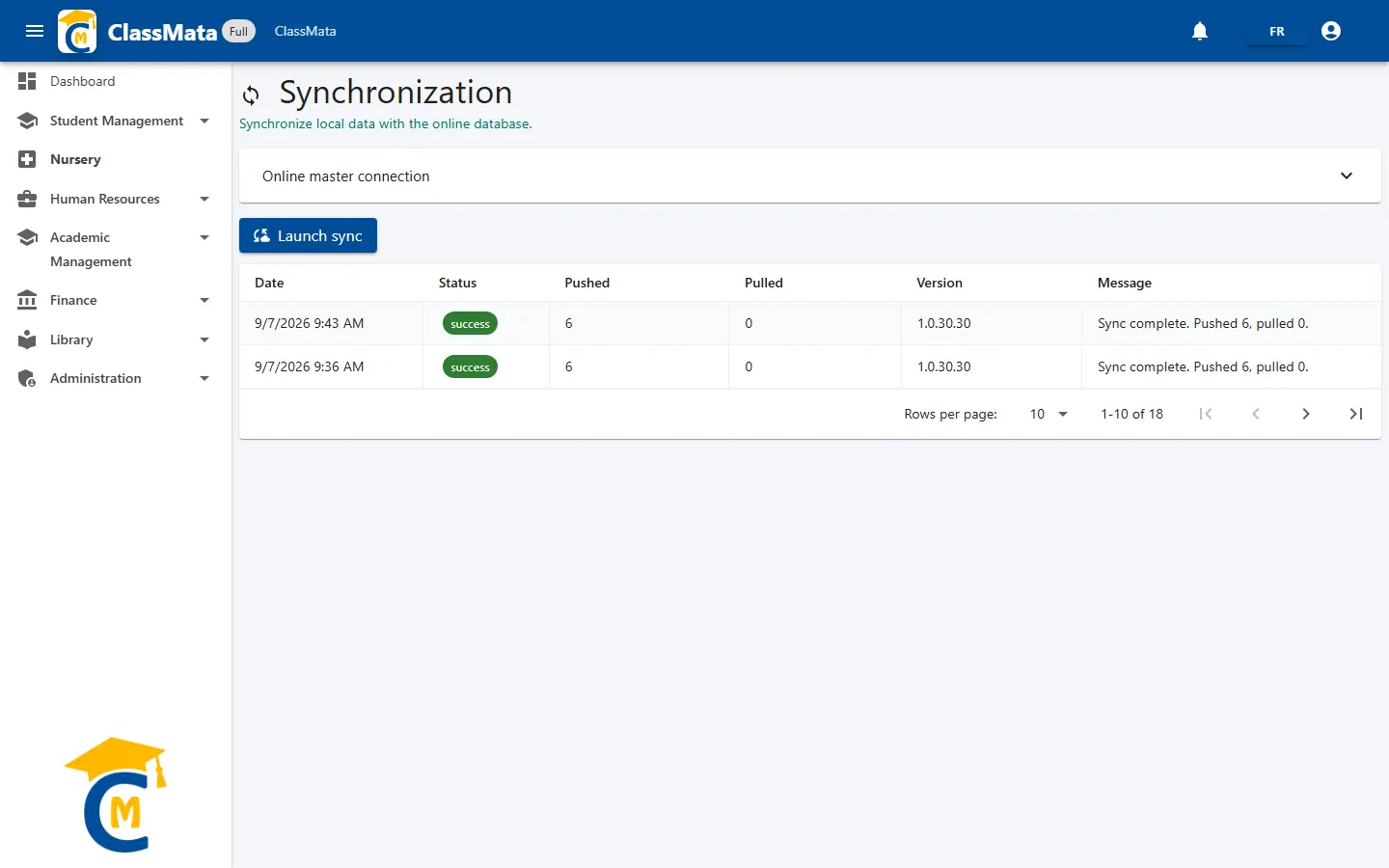Expand the Human Resources arrow
The image size is (1389, 868).
pos(204,199)
